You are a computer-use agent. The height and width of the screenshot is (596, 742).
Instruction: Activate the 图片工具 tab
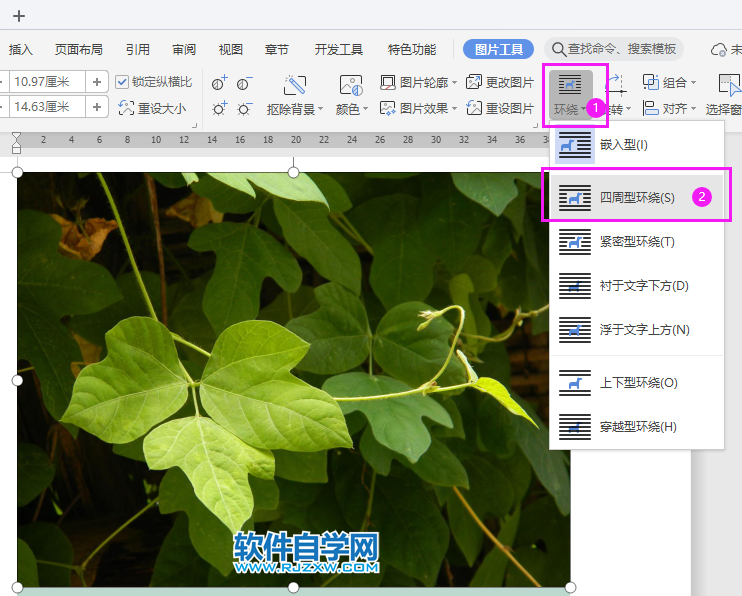pyautogui.click(x=498, y=49)
